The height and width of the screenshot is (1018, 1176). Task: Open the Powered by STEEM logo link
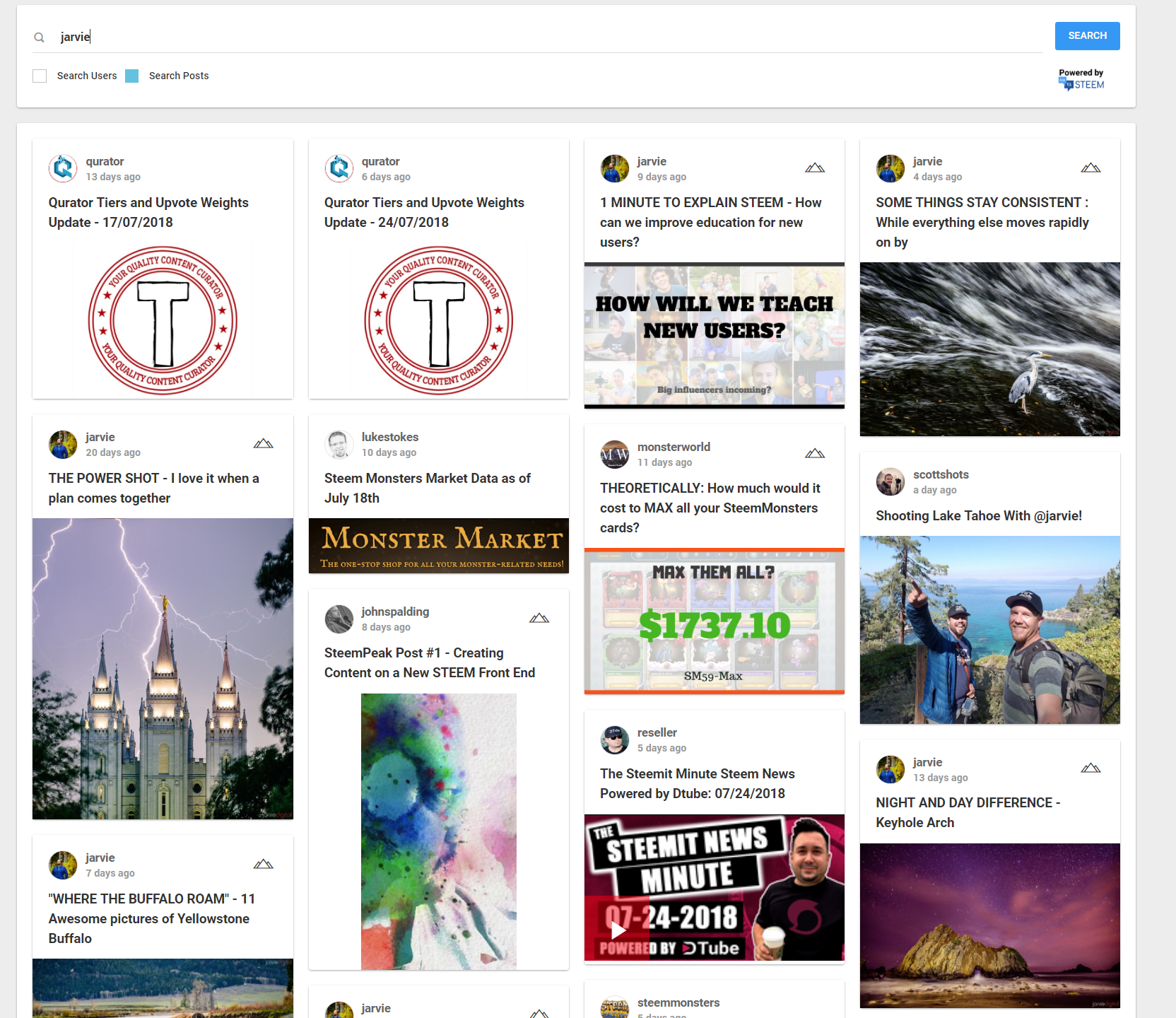click(x=1081, y=79)
